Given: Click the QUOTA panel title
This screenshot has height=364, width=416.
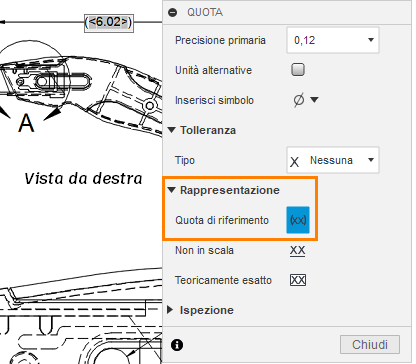Looking at the screenshot, I should click(x=205, y=13).
